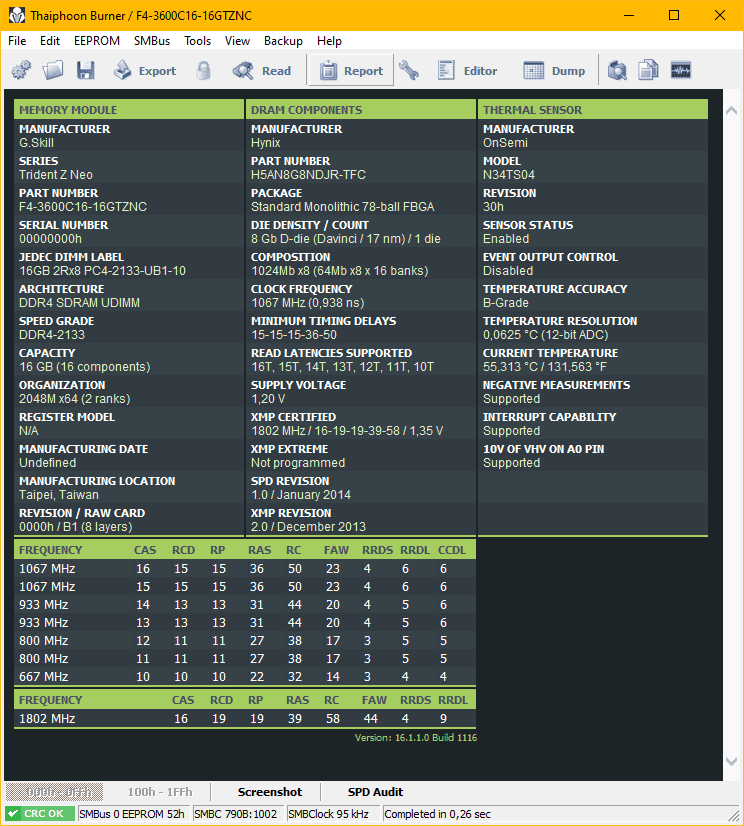Click the open file folder icon
The image size is (744, 826).
[53, 70]
